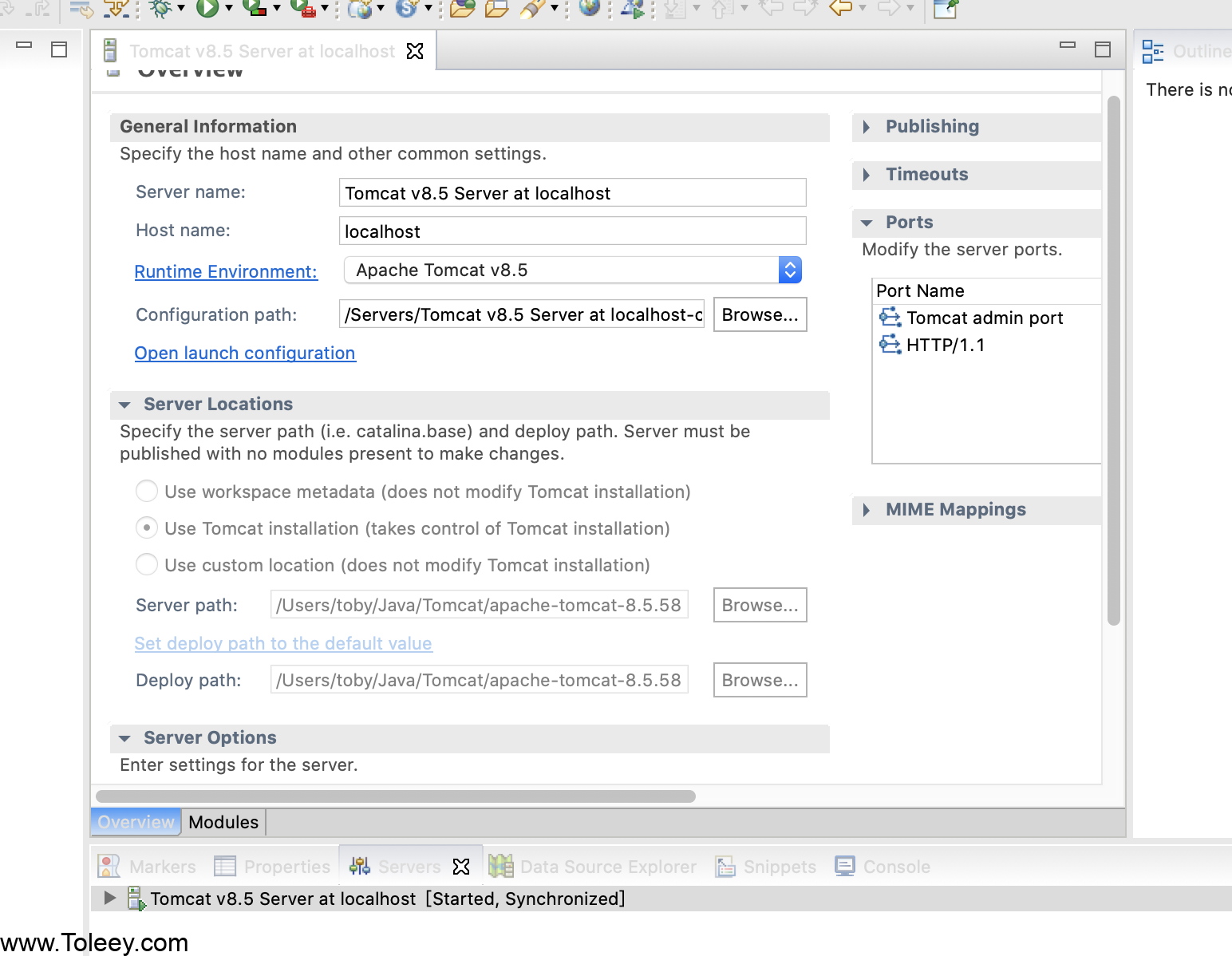
Task: Click the Search flashlight icon
Action: click(x=532, y=9)
